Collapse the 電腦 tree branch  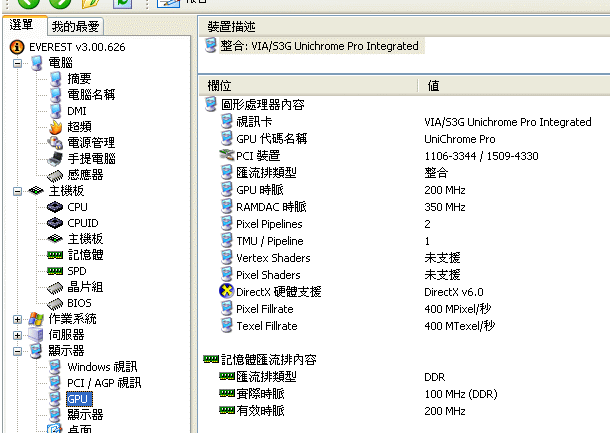click(x=17, y=63)
